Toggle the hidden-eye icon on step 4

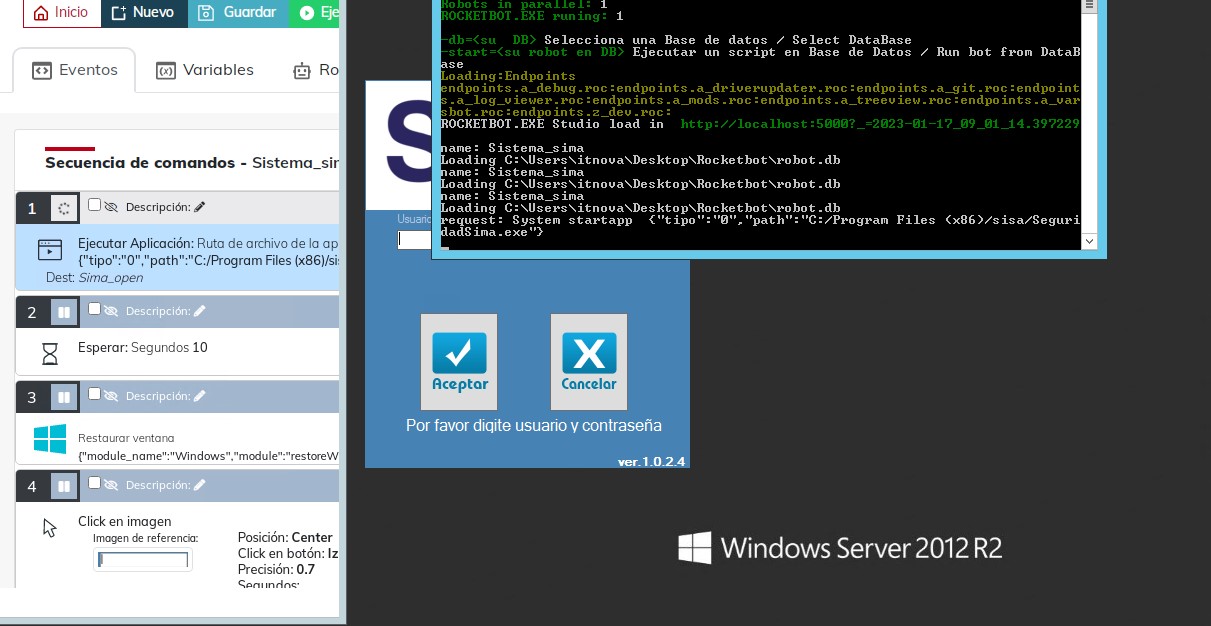click(x=111, y=485)
